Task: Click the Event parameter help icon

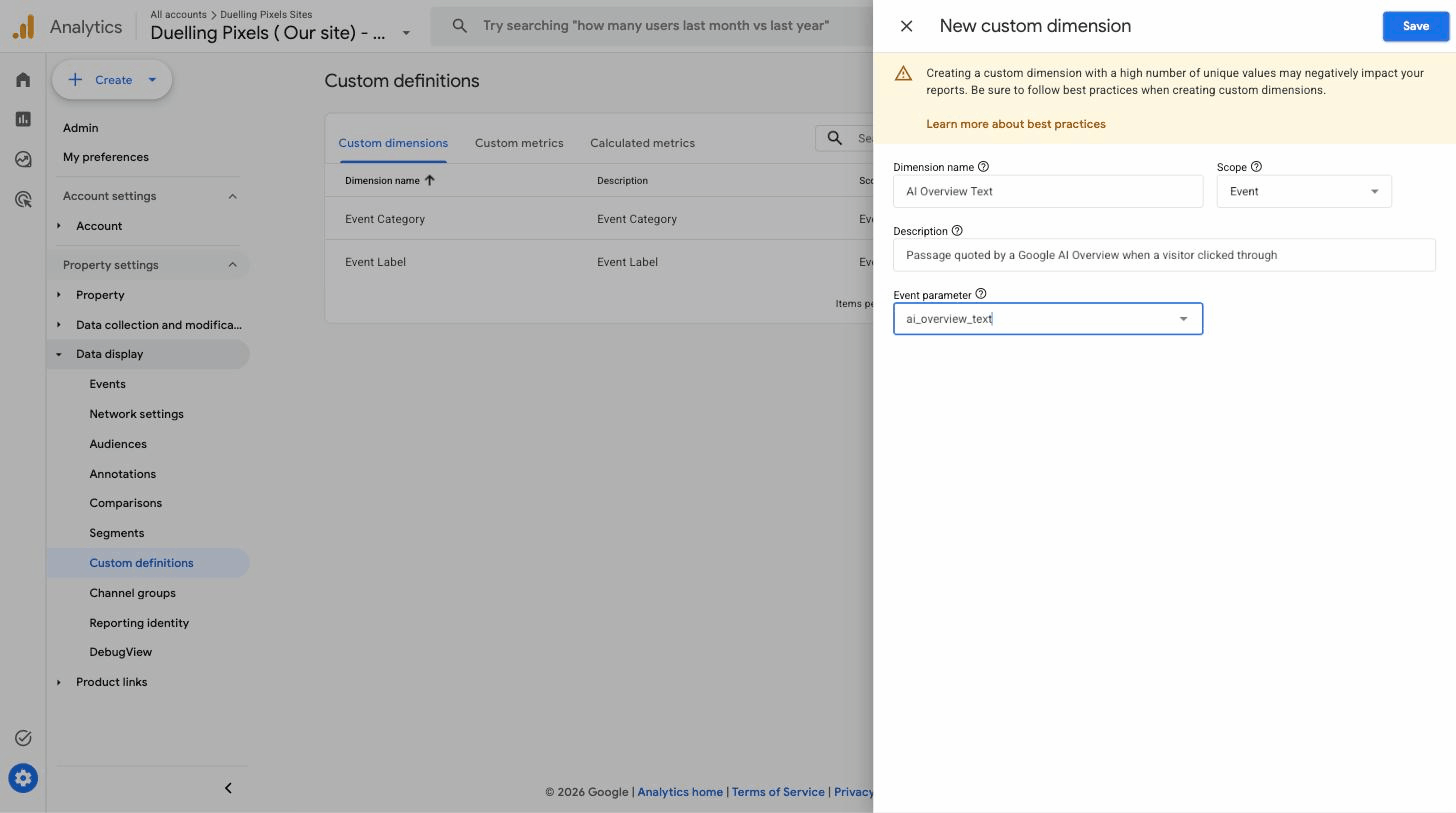Action: point(981,294)
